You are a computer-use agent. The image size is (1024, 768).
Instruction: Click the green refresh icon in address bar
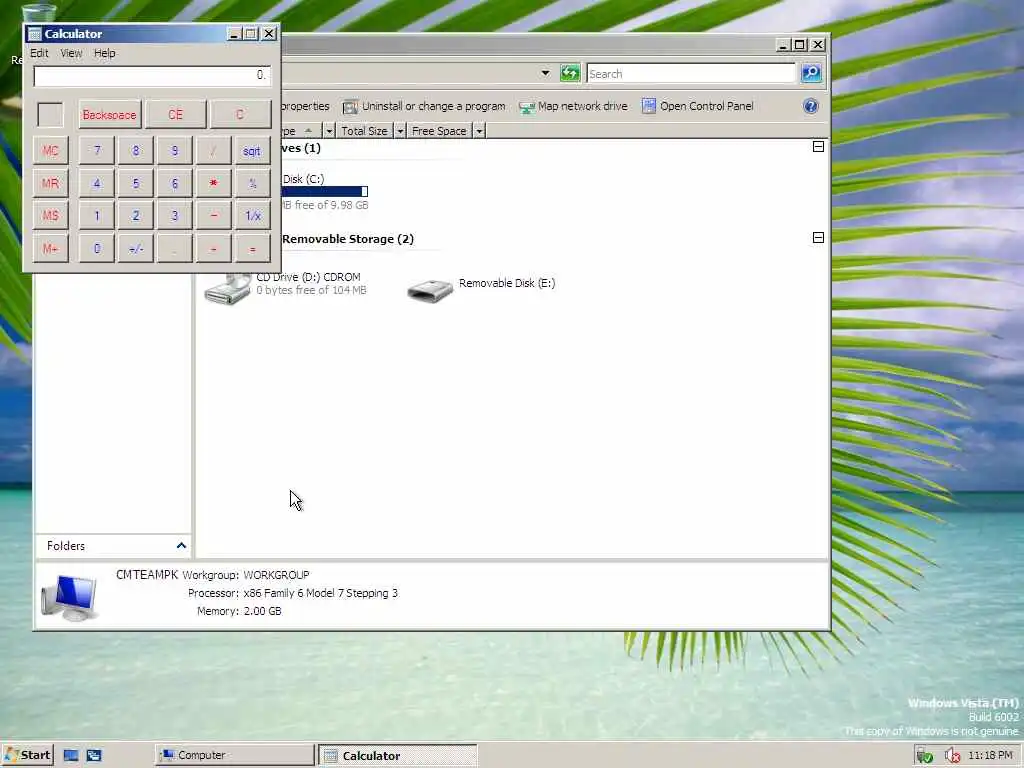click(x=569, y=73)
